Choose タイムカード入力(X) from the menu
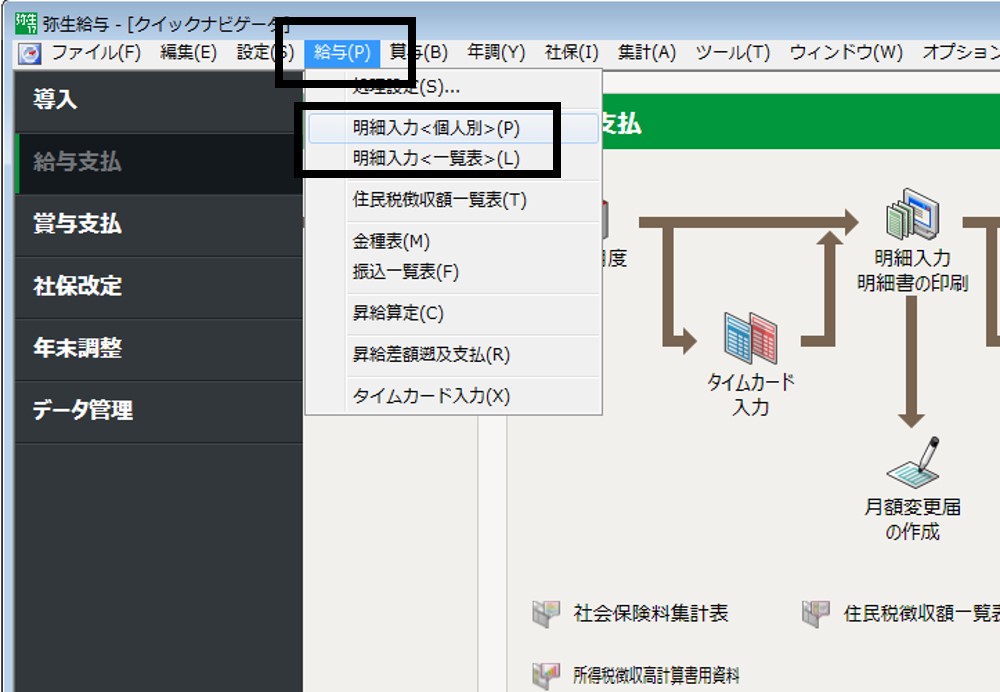The width and height of the screenshot is (1000, 692). click(x=453, y=396)
